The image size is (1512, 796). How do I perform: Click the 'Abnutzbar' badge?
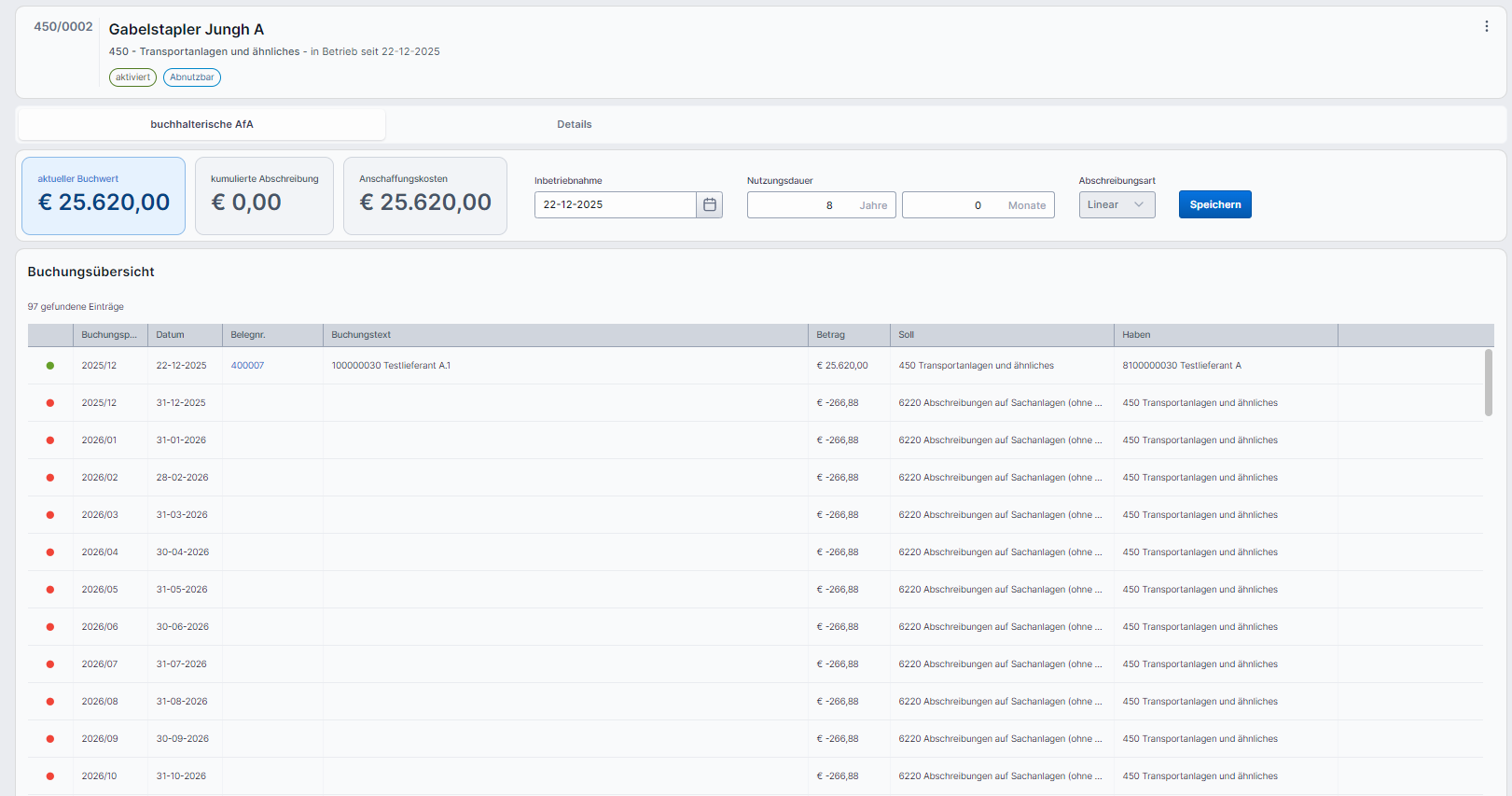point(192,77)
